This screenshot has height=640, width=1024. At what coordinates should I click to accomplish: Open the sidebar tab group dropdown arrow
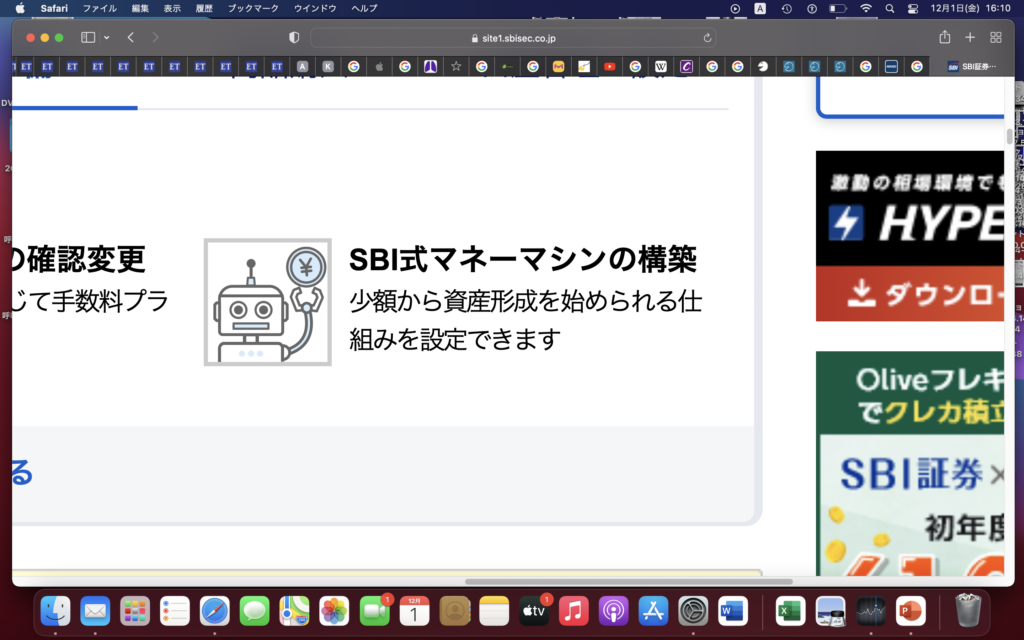[106, 38]
